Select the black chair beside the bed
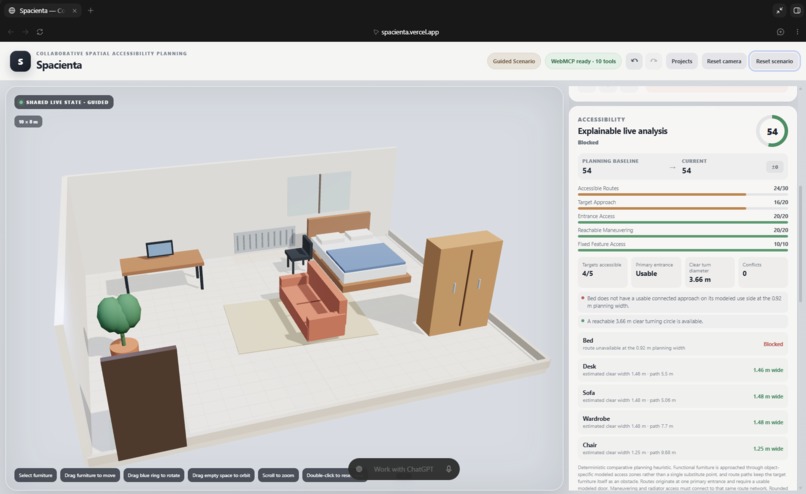 pos(299,253)
